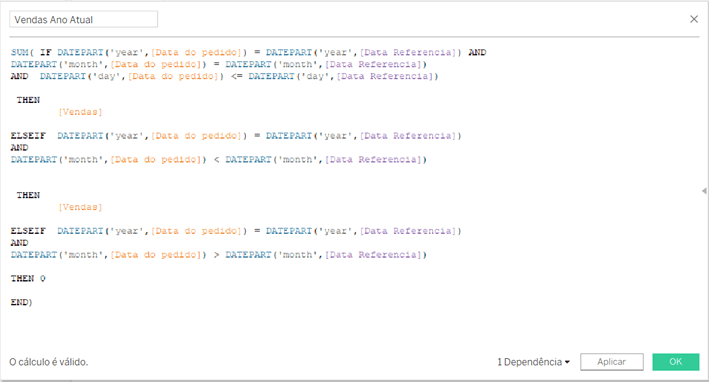Viewport: 709px width, 382px height.
Task: Open the 1 Dependência dropdown
Action: pos(534,362)
